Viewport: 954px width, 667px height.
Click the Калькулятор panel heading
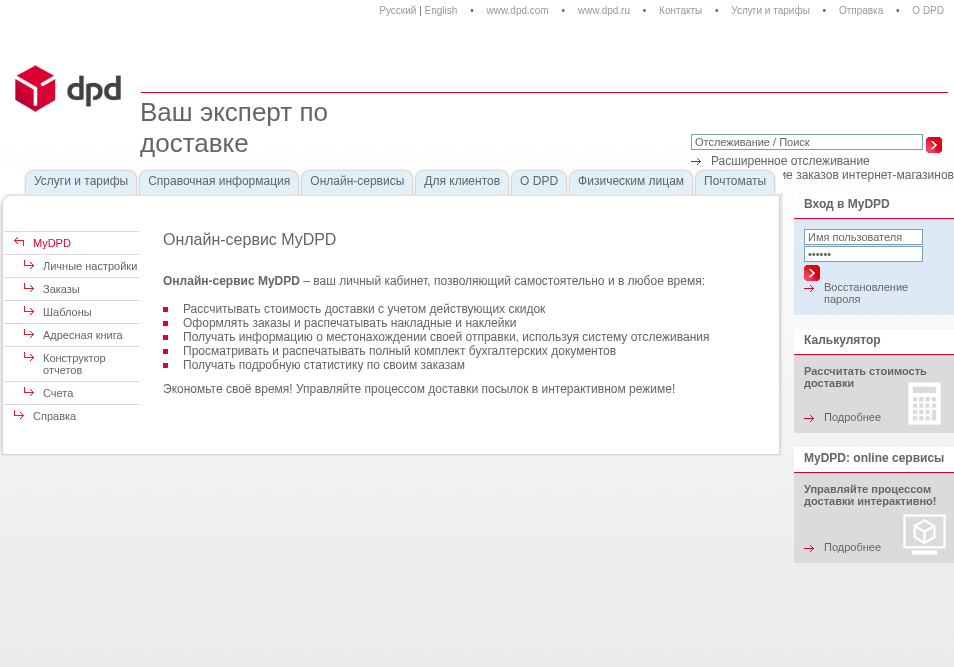tap(842, 340)
